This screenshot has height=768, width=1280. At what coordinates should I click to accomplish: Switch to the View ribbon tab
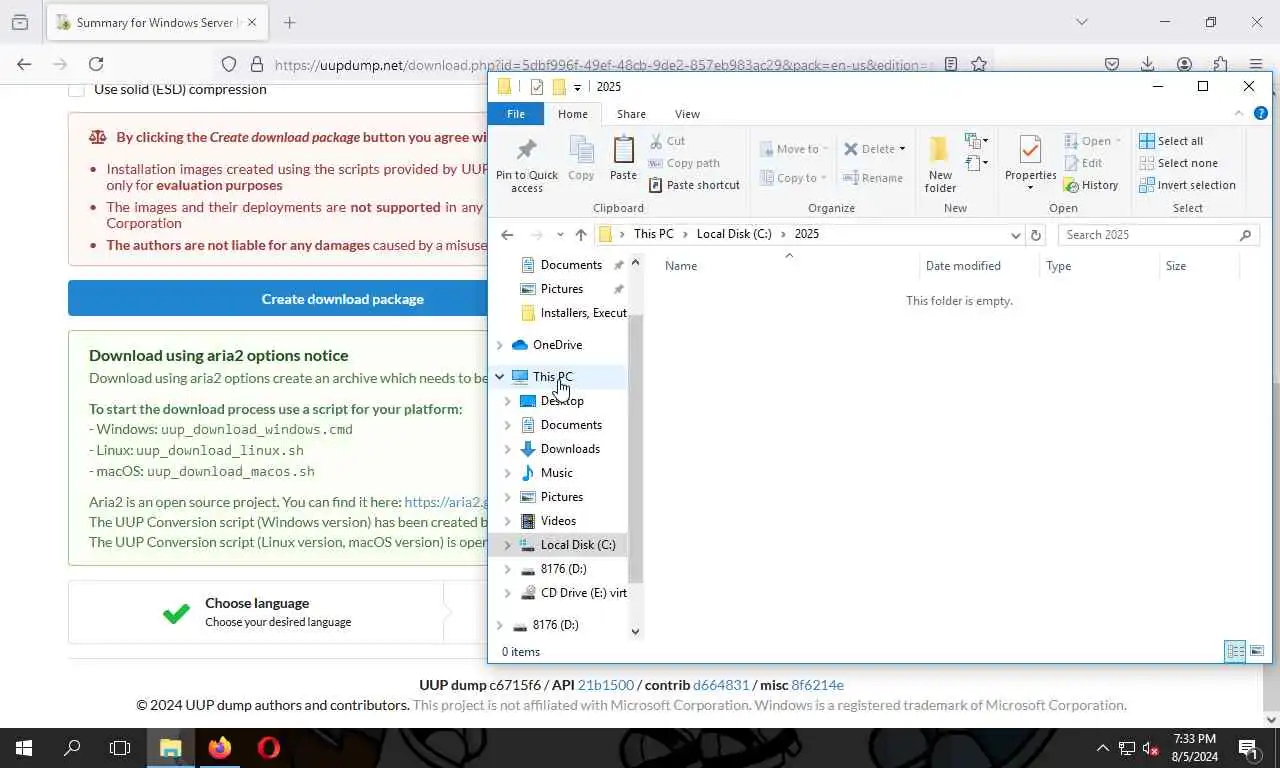tap(687, 114)
